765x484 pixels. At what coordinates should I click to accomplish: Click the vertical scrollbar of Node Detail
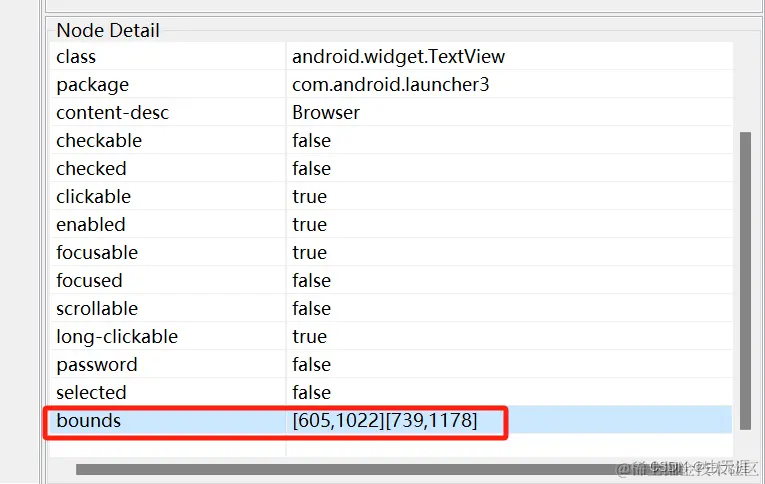745,281
